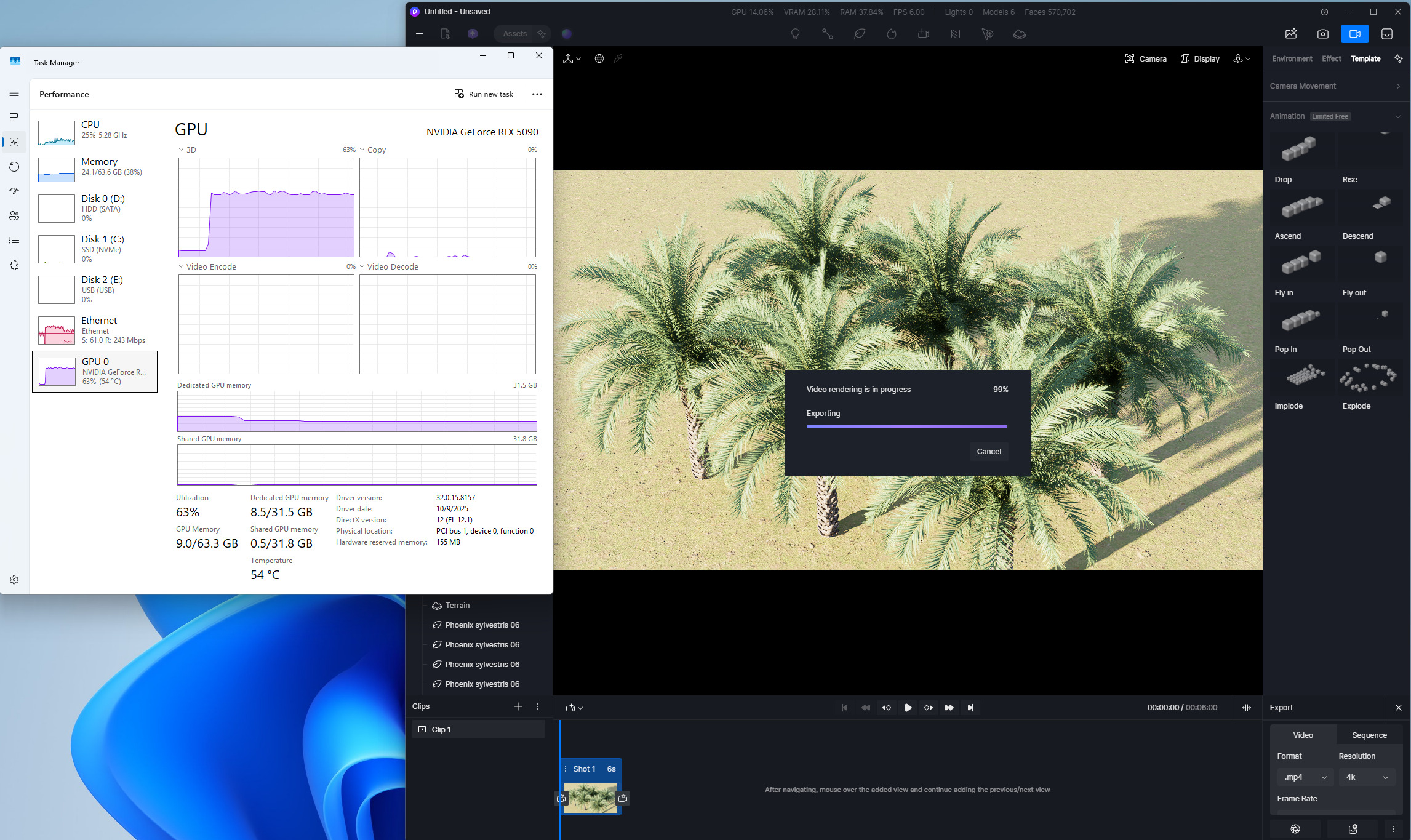This screenshot has height=840, width=1411.
Task: Toggle the photo camera capture mode
Action: (x=1322, y=34)
